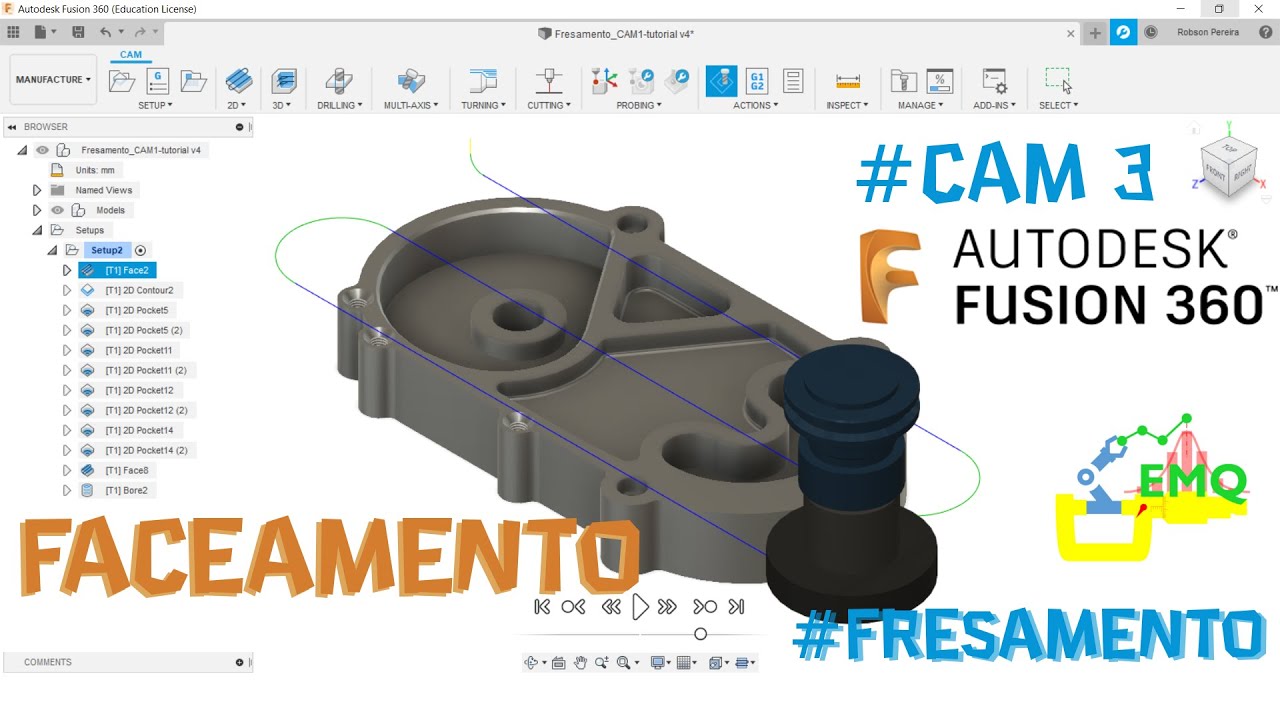Jump to simulation start
The image size is (1280, 720).
pos(542,606)
